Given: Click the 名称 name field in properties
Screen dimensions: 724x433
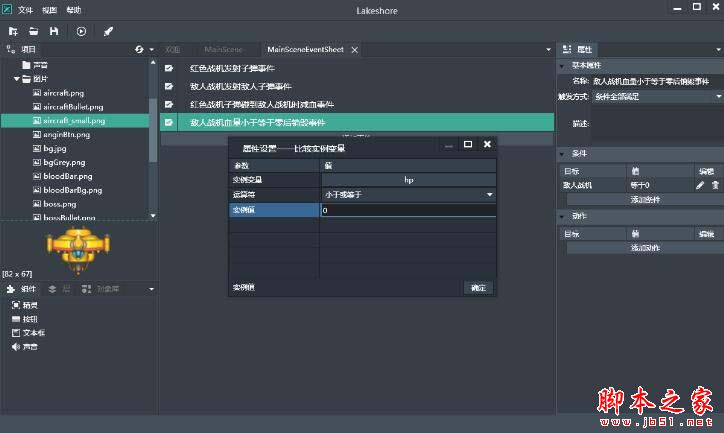Looking at the screenshot, I should click(658, 81).
